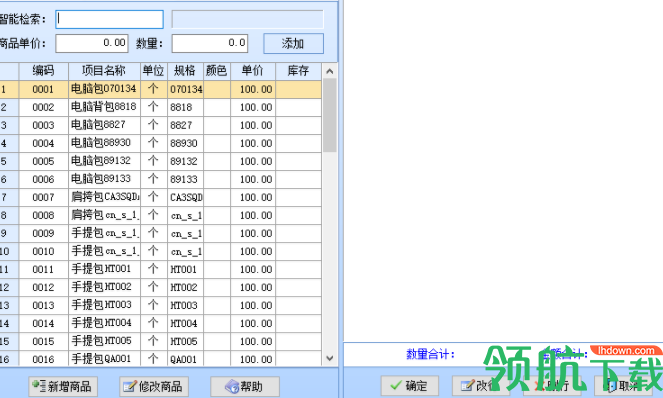Select row 肩挎包CA3SQD
Screen dimensions: 663x398
point(161,198)
